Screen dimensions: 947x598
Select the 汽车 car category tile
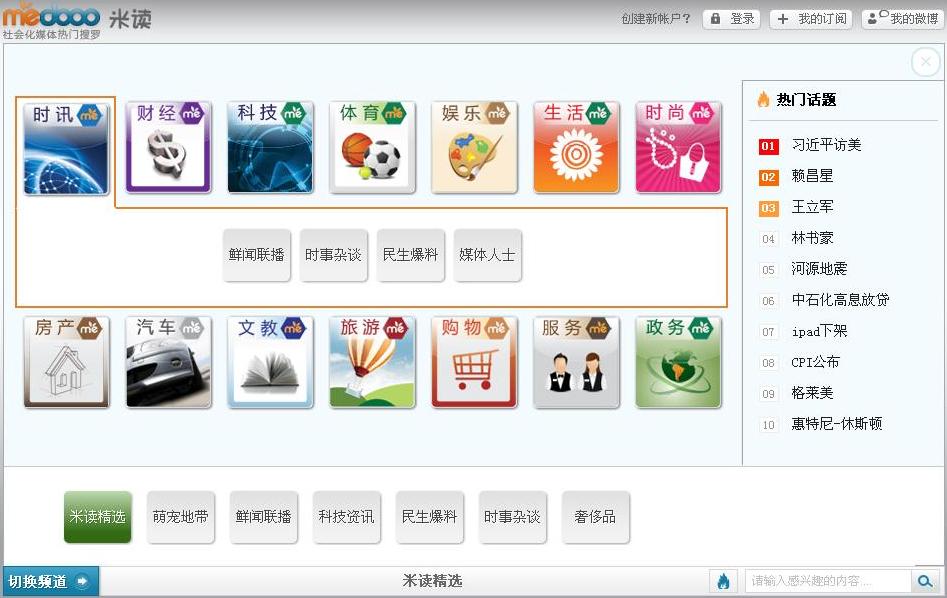coord(168,363)
